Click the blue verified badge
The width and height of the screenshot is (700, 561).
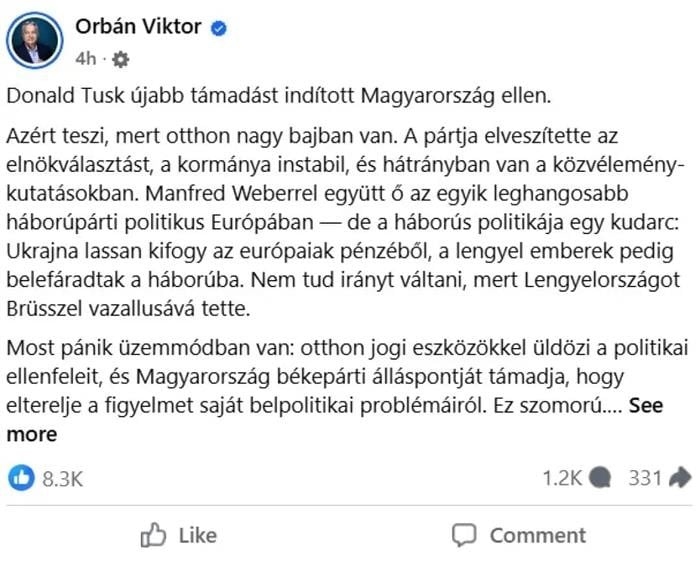tap(219, 29)
